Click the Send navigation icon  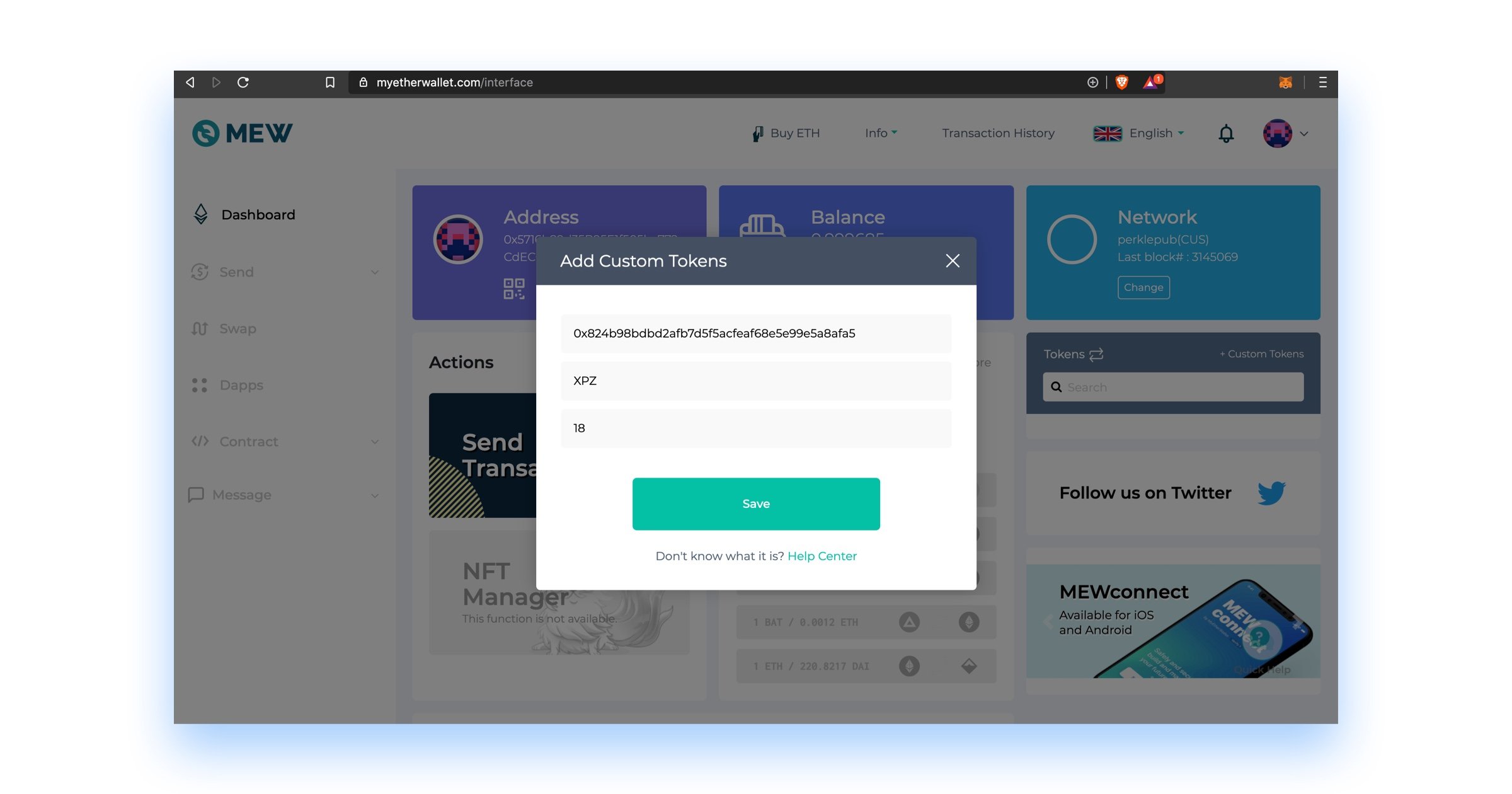click(x=201, y=271)
